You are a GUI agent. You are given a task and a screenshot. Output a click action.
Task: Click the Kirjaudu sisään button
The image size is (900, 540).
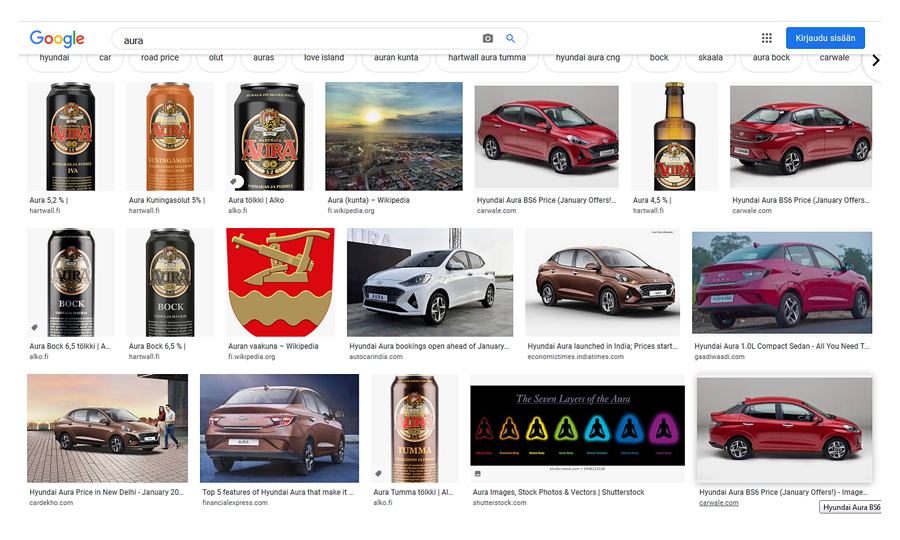pos(825,38)
